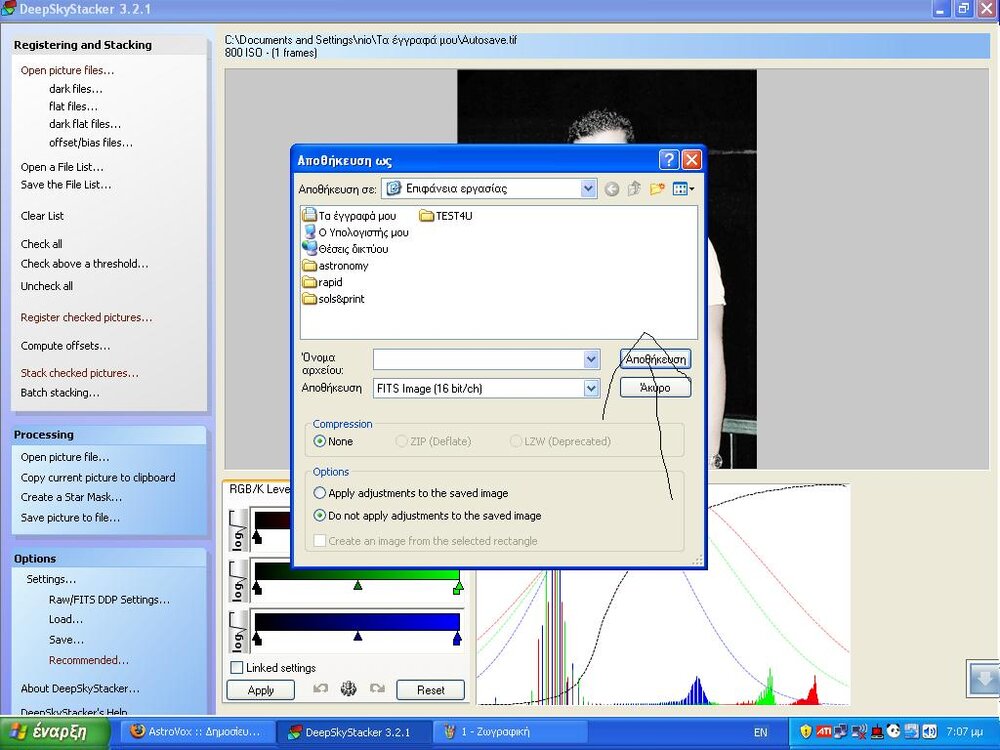The height and width of the screenshot is (750, 1000).
Task: Click the create new folder icon in dialog
Action: (657, 188)
